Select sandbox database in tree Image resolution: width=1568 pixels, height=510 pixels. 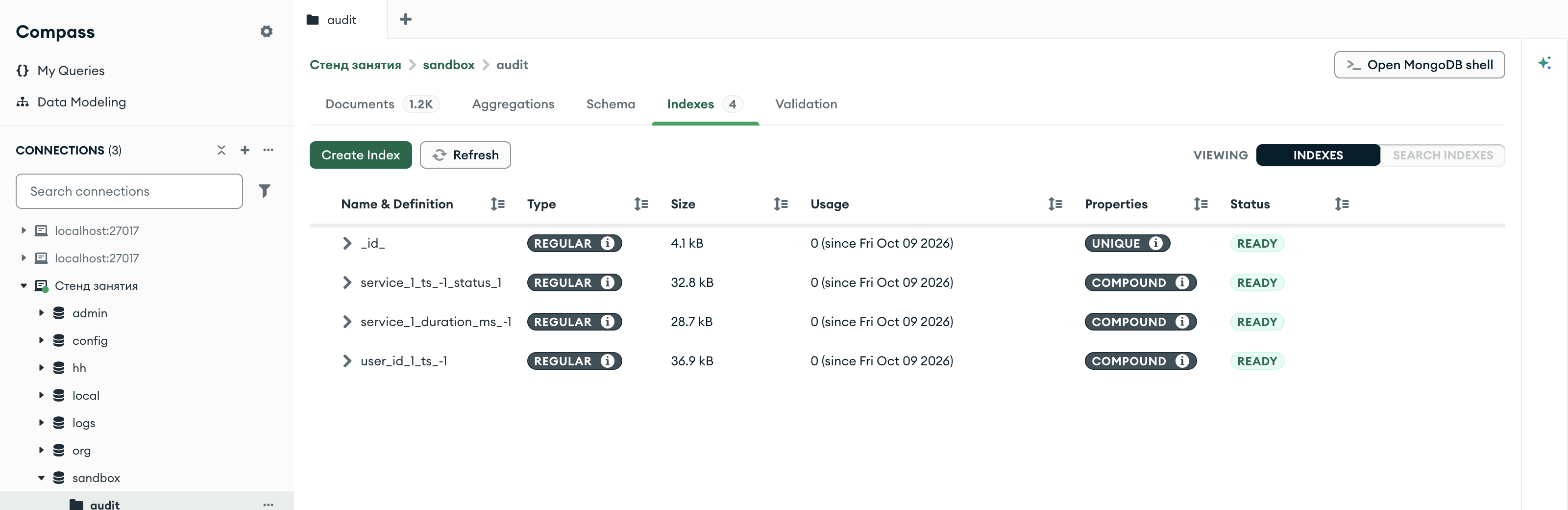[96, 478]
